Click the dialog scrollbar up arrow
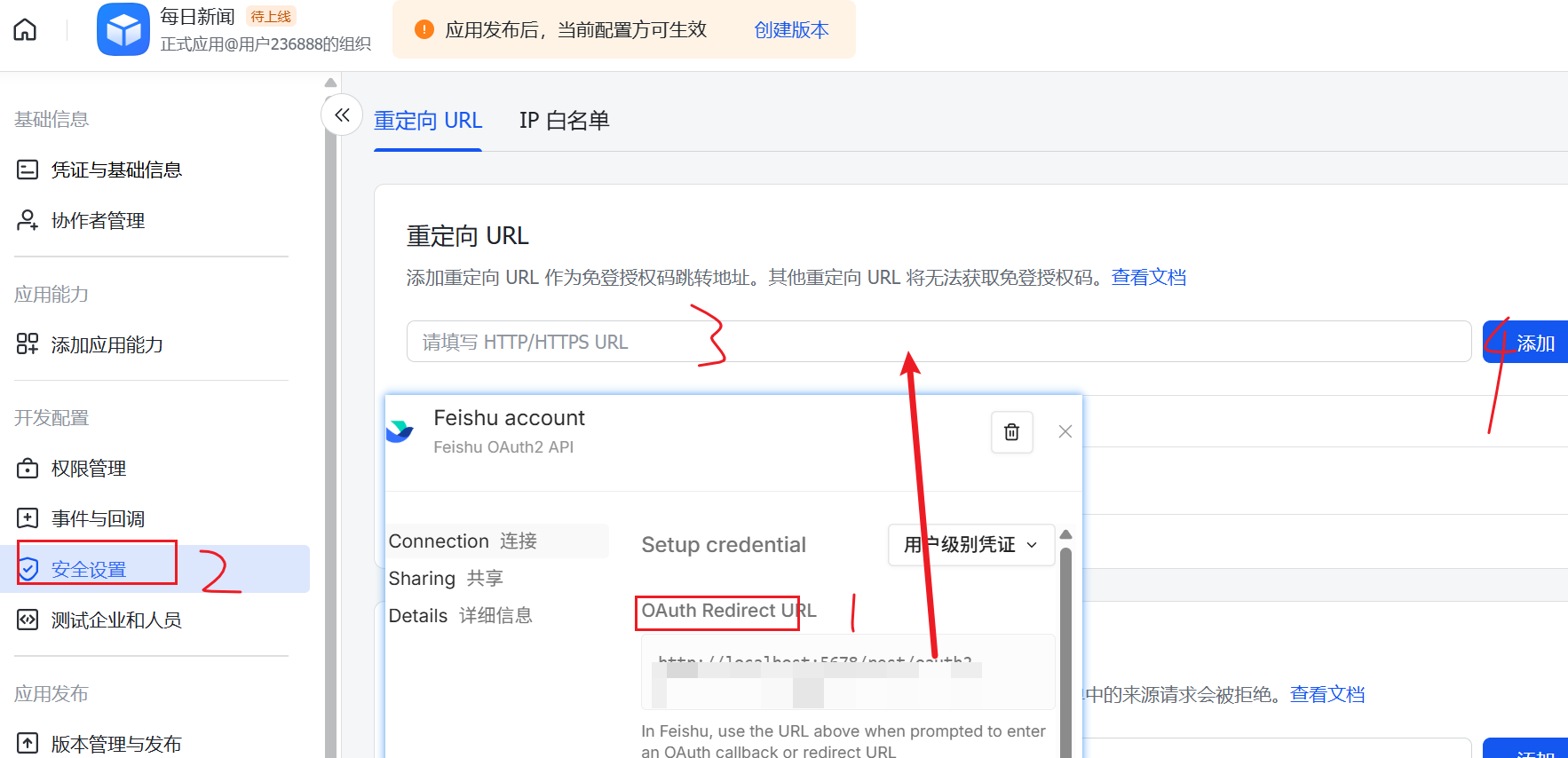Image resolution: width=1568 pixels, height=758 pixels. click(1066, 534)
